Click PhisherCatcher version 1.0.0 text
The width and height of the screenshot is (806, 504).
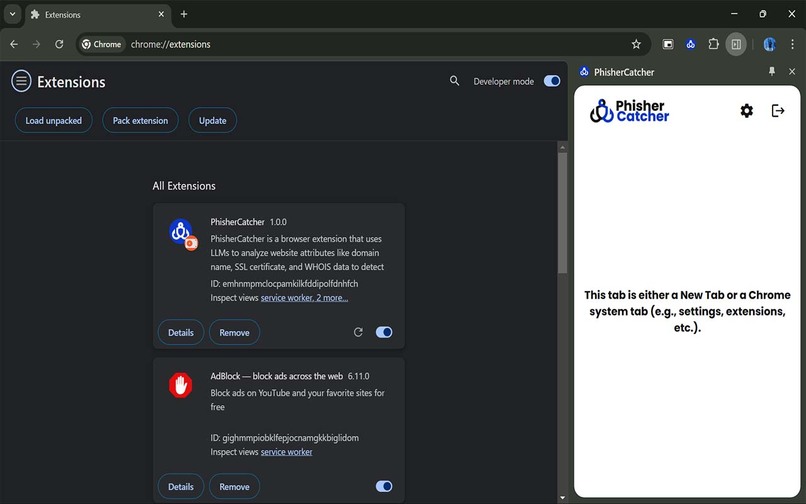point(278,222)
